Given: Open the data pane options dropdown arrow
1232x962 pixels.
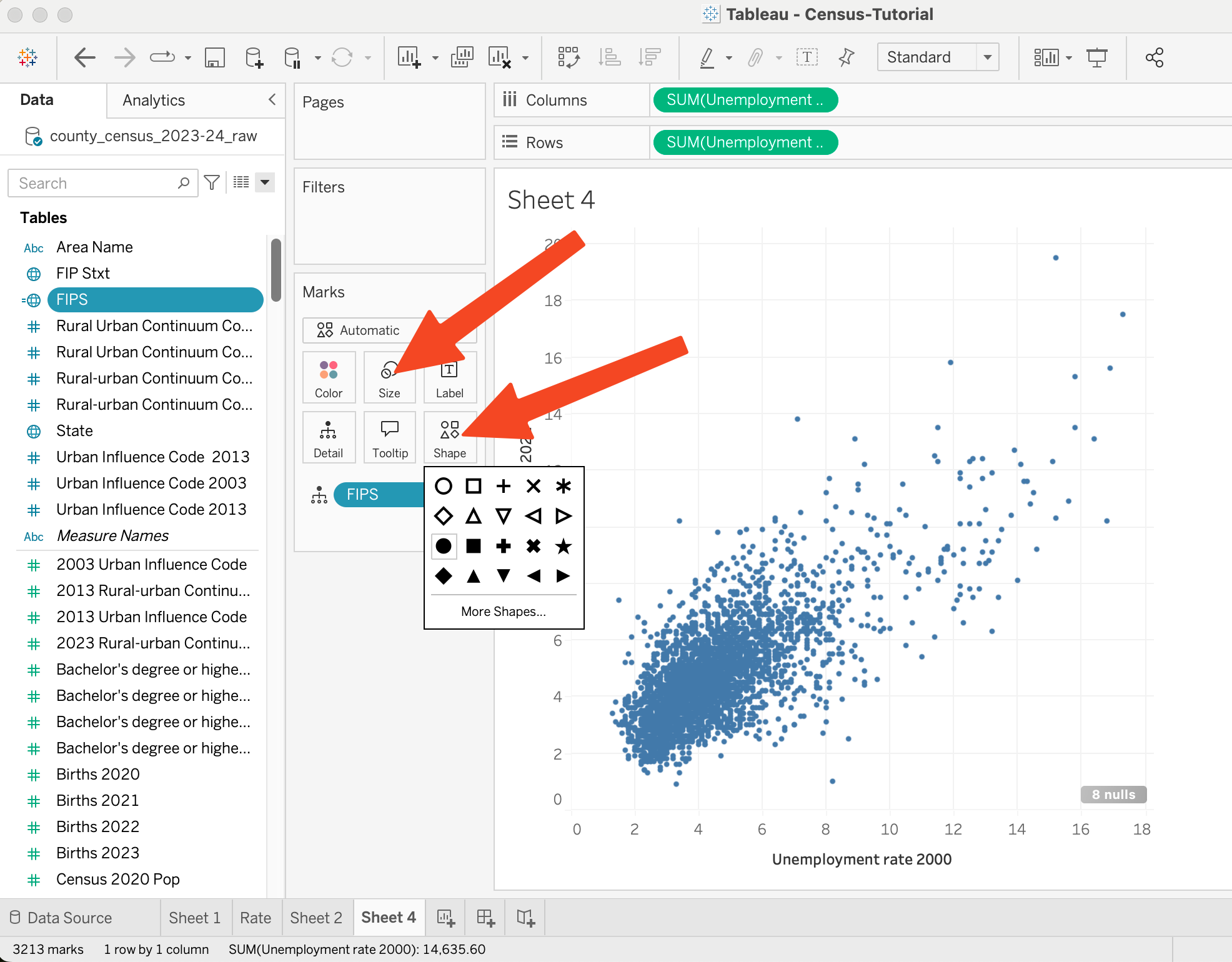Looking at the screenshot, I should [x=265, y=182].
